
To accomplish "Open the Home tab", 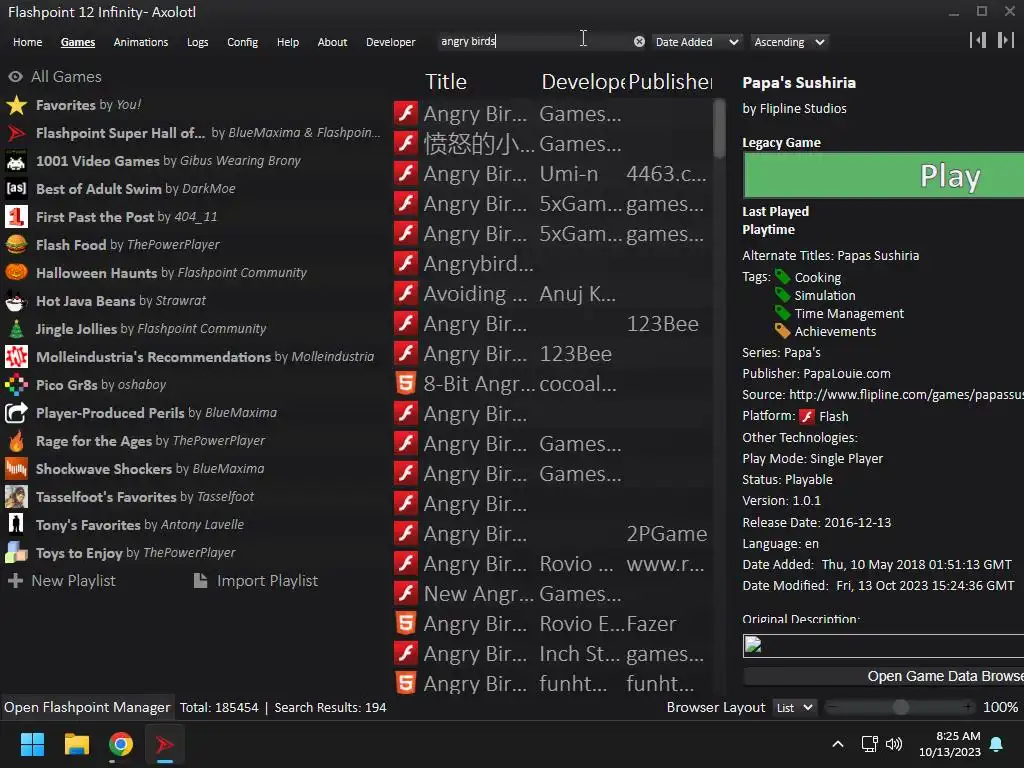I will coord(27,42).
